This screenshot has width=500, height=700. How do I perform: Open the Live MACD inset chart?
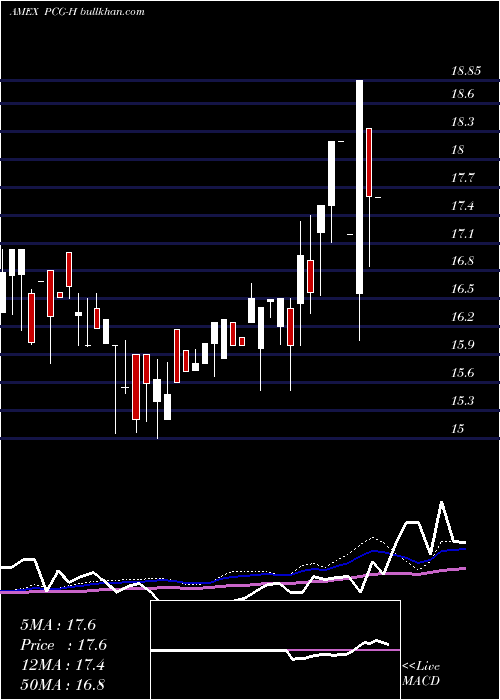(x=275, y=650)
